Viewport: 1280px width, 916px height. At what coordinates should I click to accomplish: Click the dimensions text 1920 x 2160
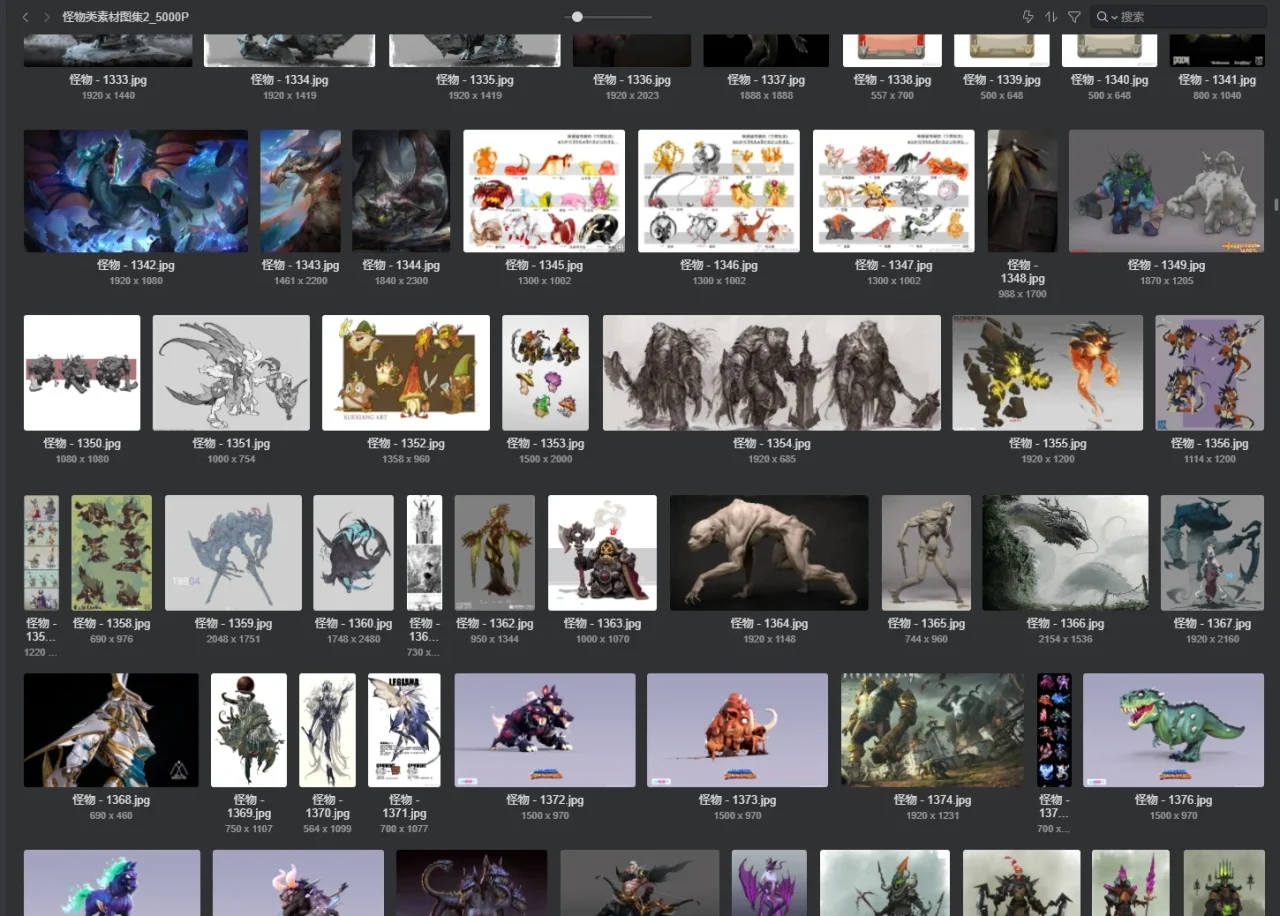pos(1212,639)
